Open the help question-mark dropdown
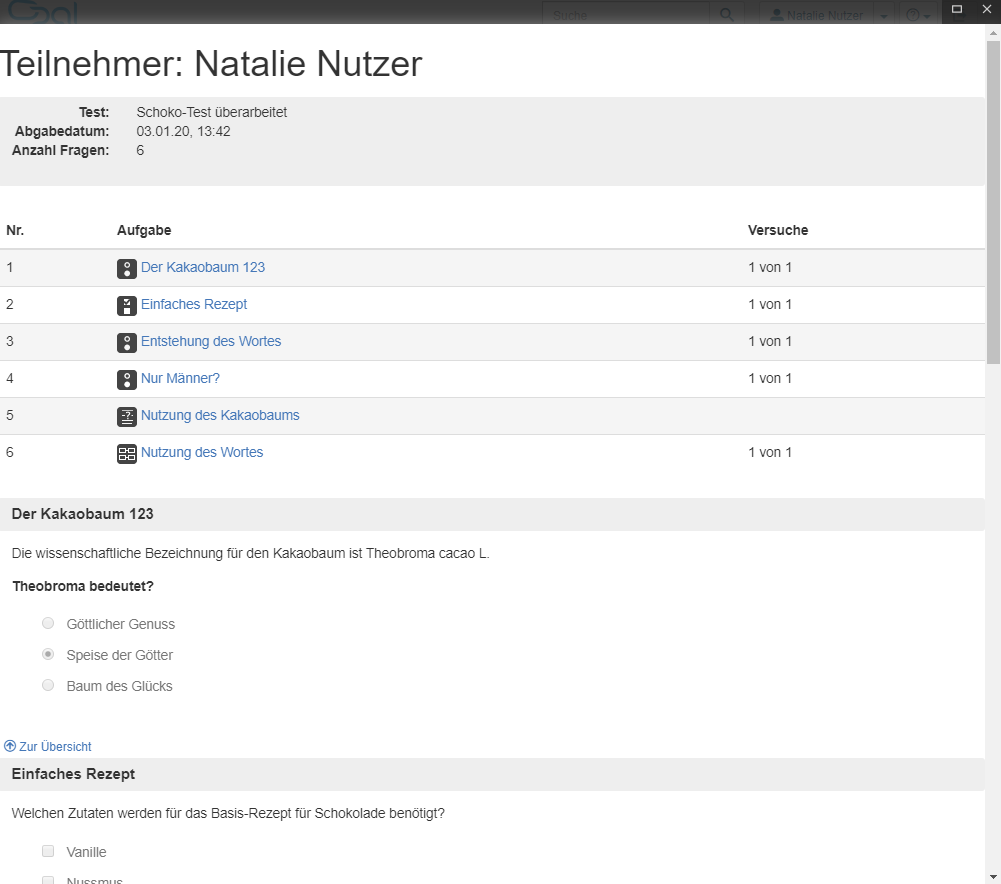The image size is (1001, 884). click(917, 15)
